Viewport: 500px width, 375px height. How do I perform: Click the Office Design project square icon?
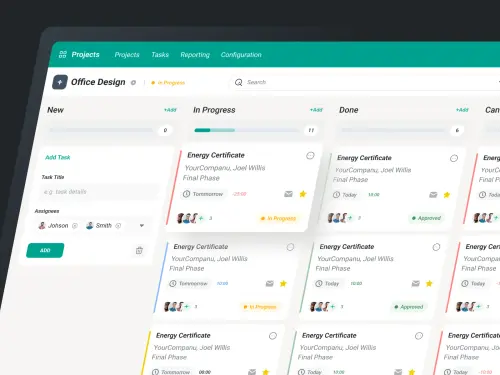[x=60, y=82]
